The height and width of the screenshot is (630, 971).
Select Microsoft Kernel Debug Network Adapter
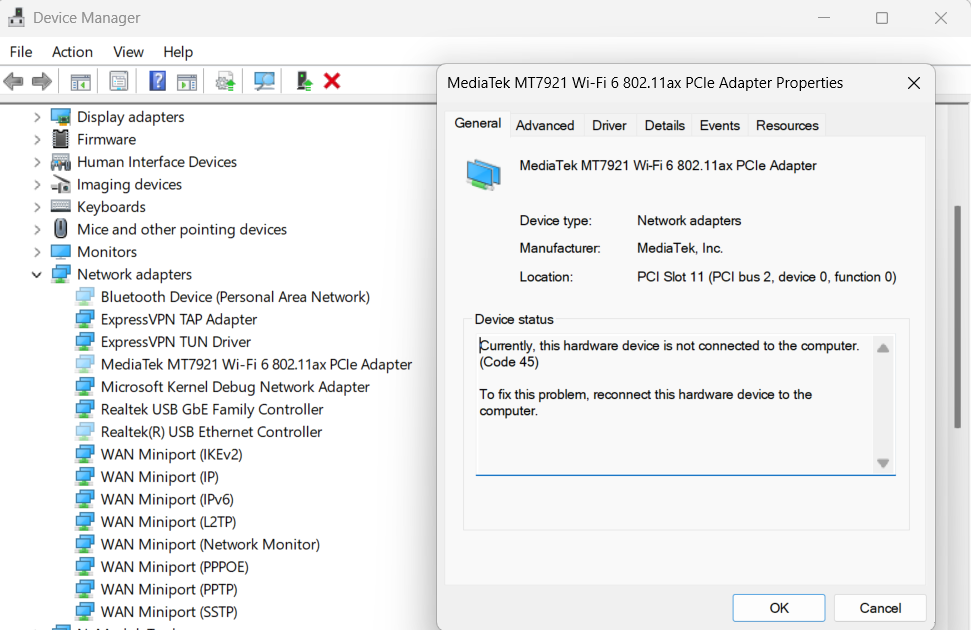tap(235, 387)
